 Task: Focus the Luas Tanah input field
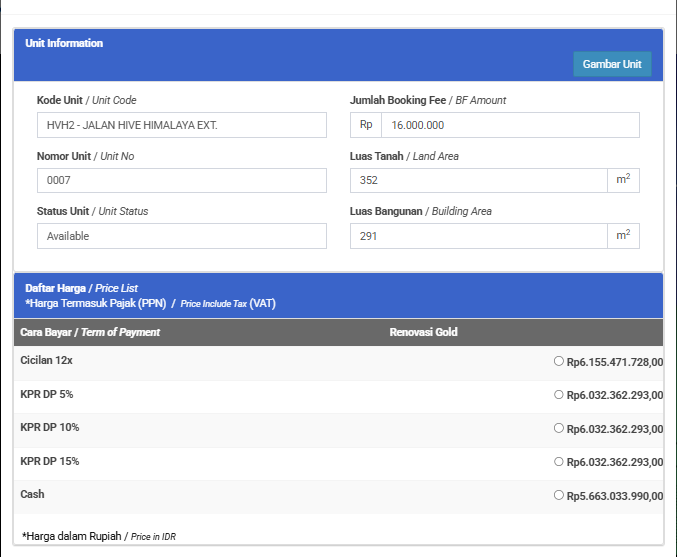pyautogui.click(x=478, y=180)
